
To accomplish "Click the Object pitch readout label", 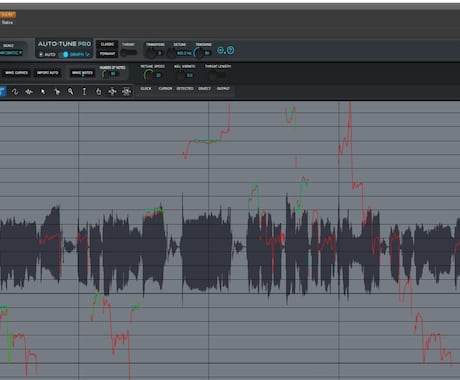I will pos(204,89).
